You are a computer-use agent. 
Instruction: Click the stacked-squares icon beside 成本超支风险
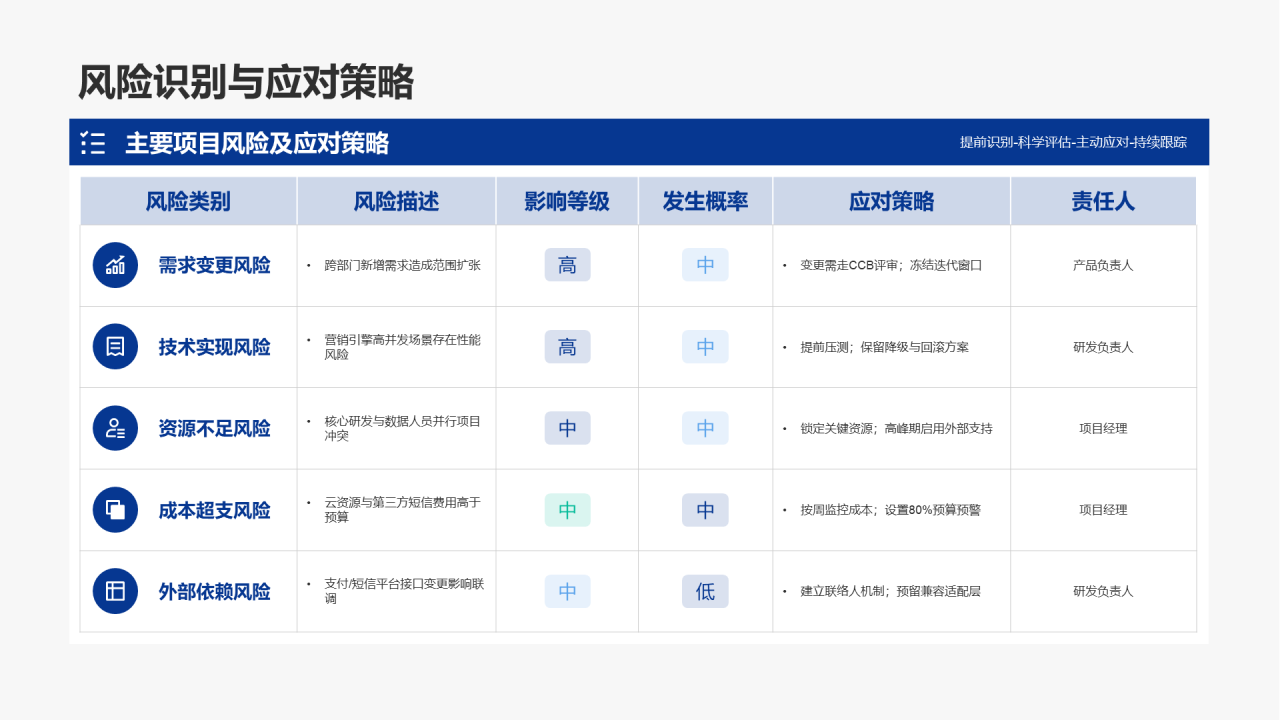(x=116, y=510)
